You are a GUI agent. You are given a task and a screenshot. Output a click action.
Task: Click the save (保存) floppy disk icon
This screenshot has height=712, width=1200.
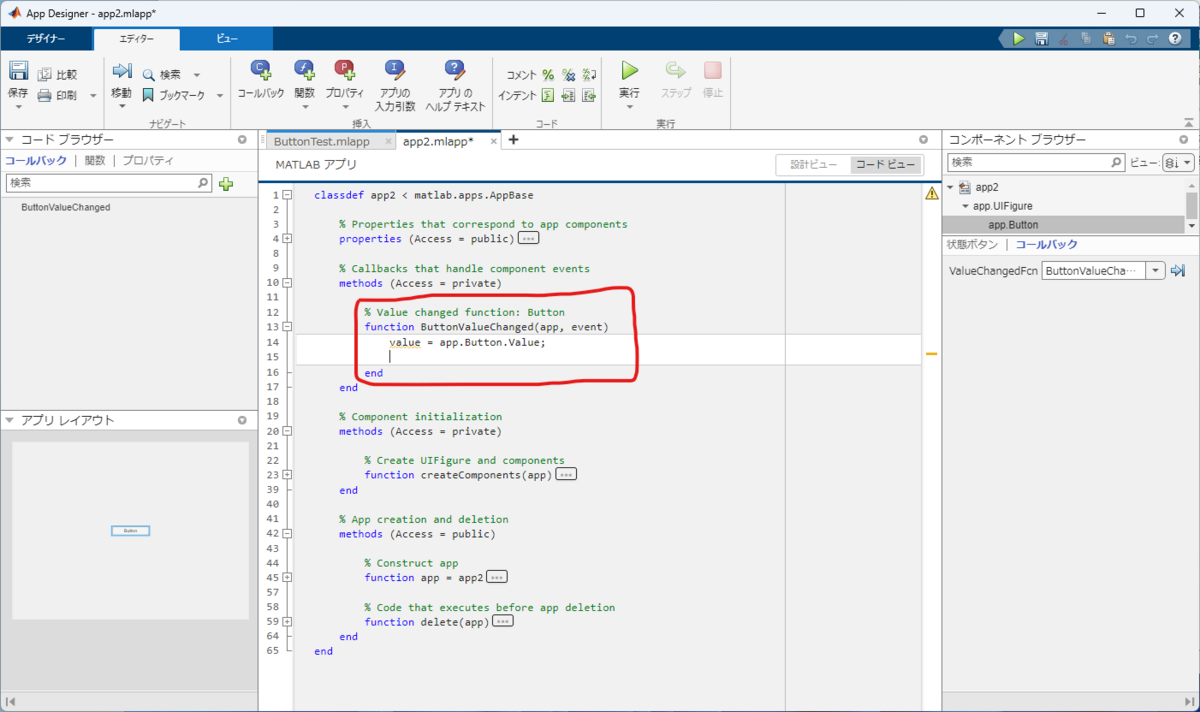pos(18,71)
